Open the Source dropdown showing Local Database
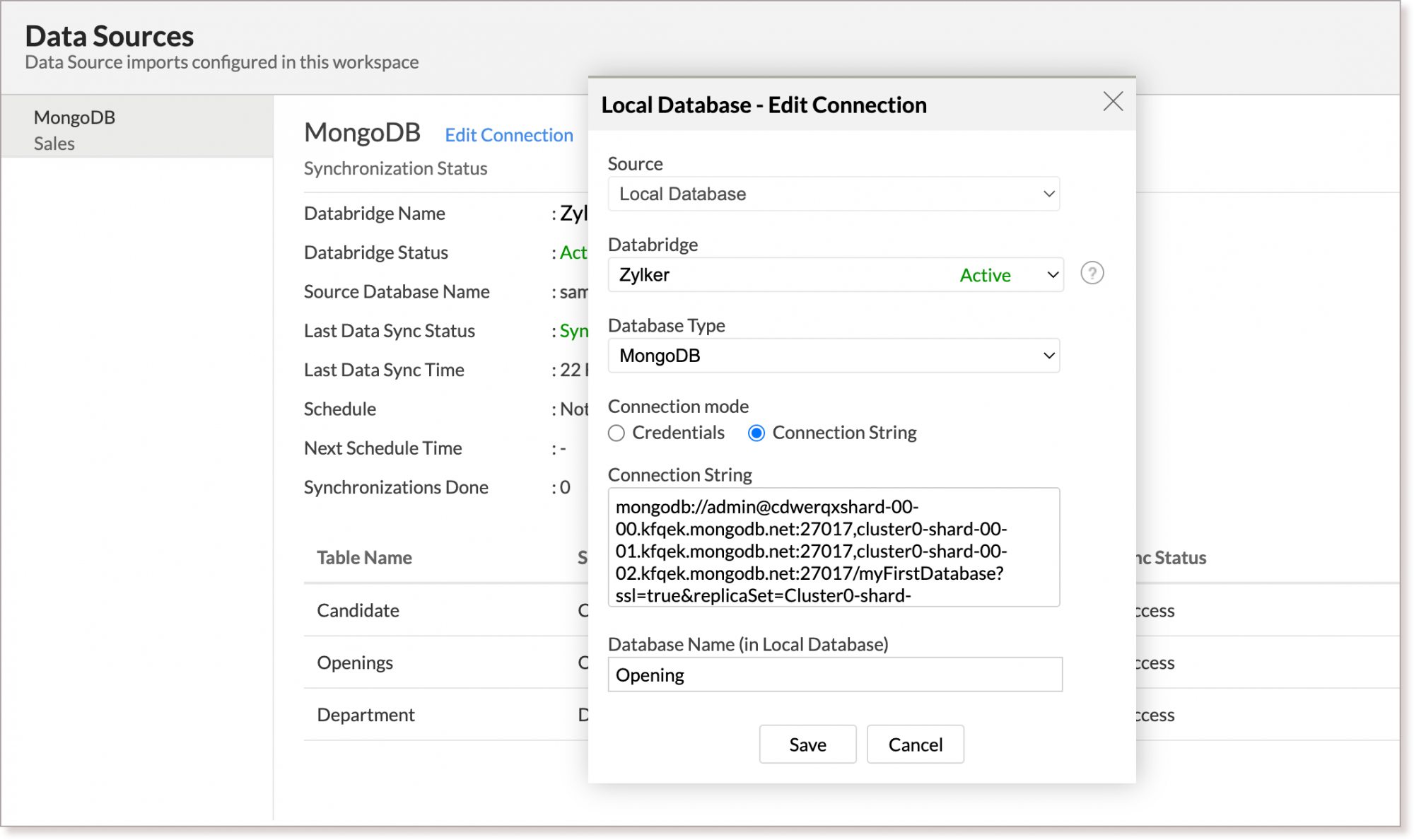 click(833, 194)
